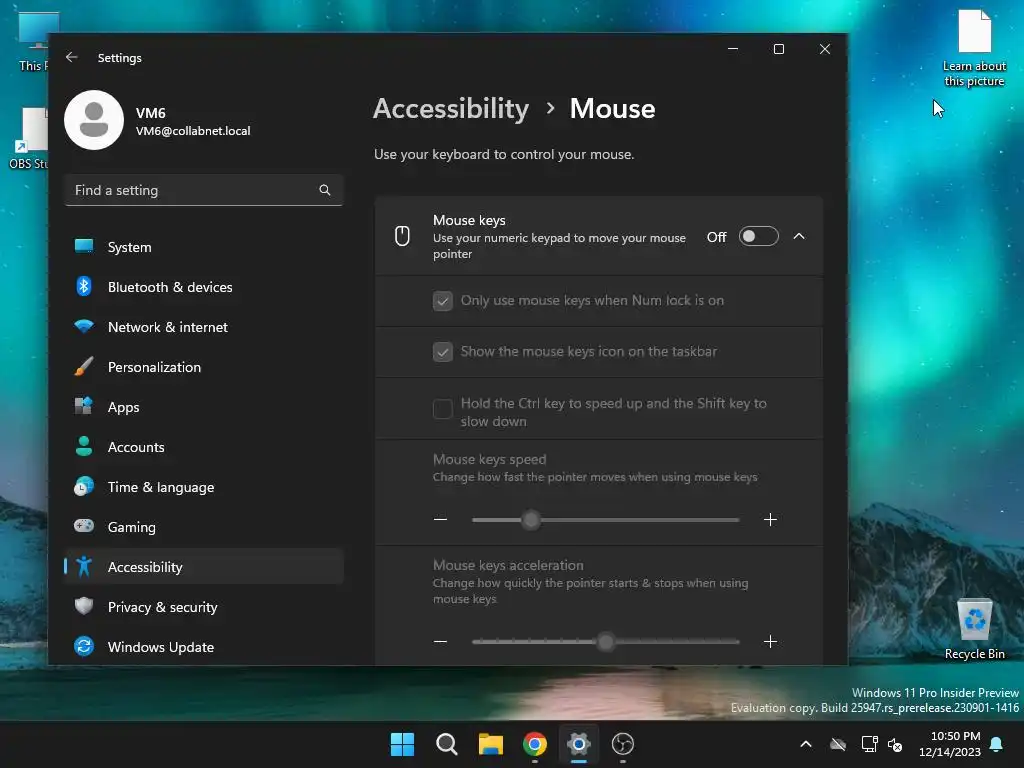Click the Accounts person icon
Image resolution: width=1024 pixels, height=768 pixels.
point(84,446)
